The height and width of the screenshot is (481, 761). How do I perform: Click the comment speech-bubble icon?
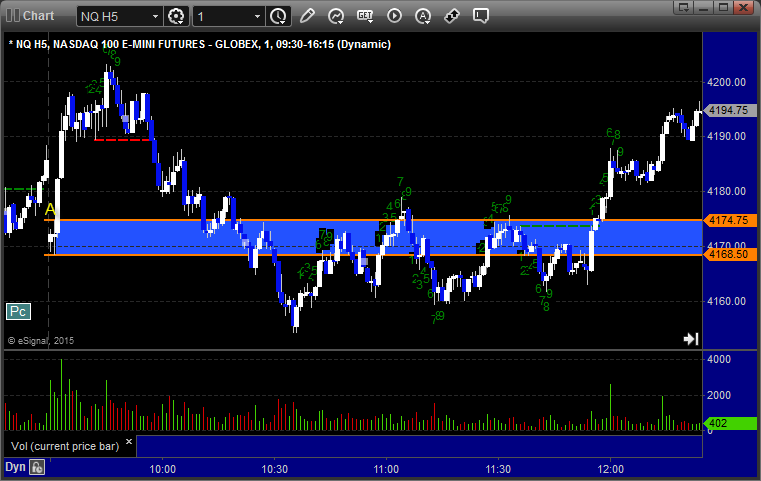(481, 16)
